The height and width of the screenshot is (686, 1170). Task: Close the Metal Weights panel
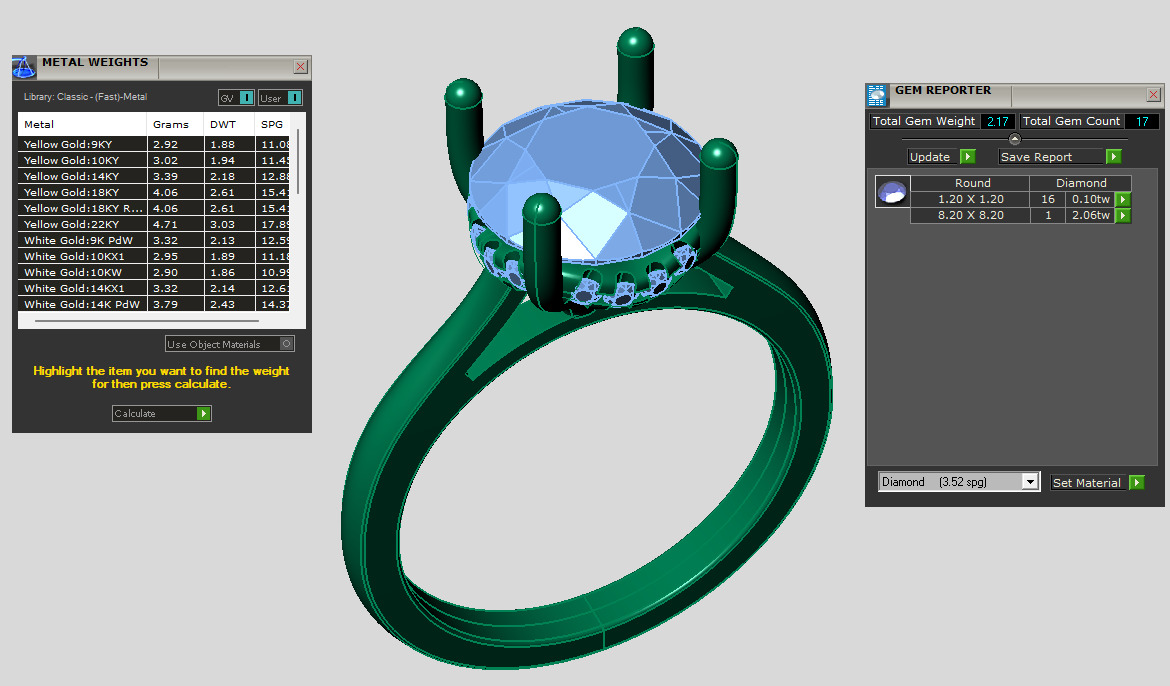click(300, 66)
